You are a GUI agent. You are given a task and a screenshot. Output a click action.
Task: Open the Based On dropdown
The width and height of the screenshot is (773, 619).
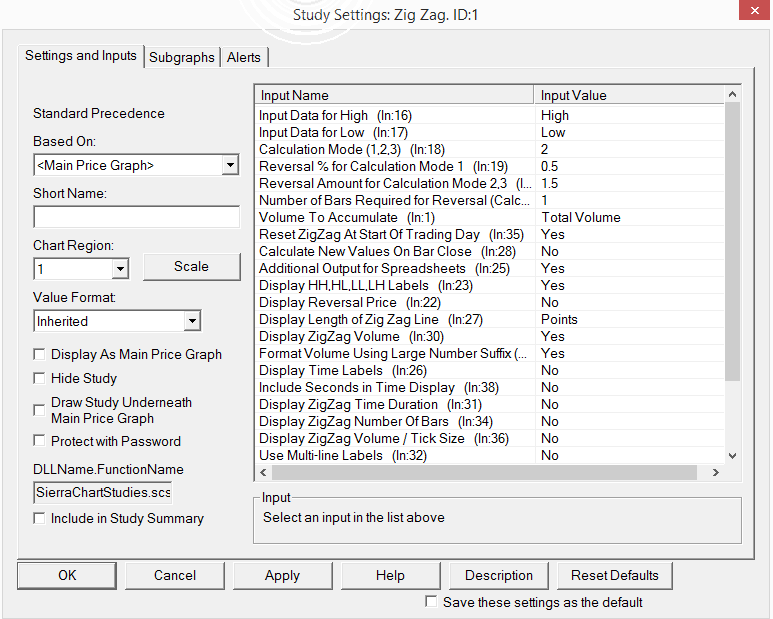(230, 165)
